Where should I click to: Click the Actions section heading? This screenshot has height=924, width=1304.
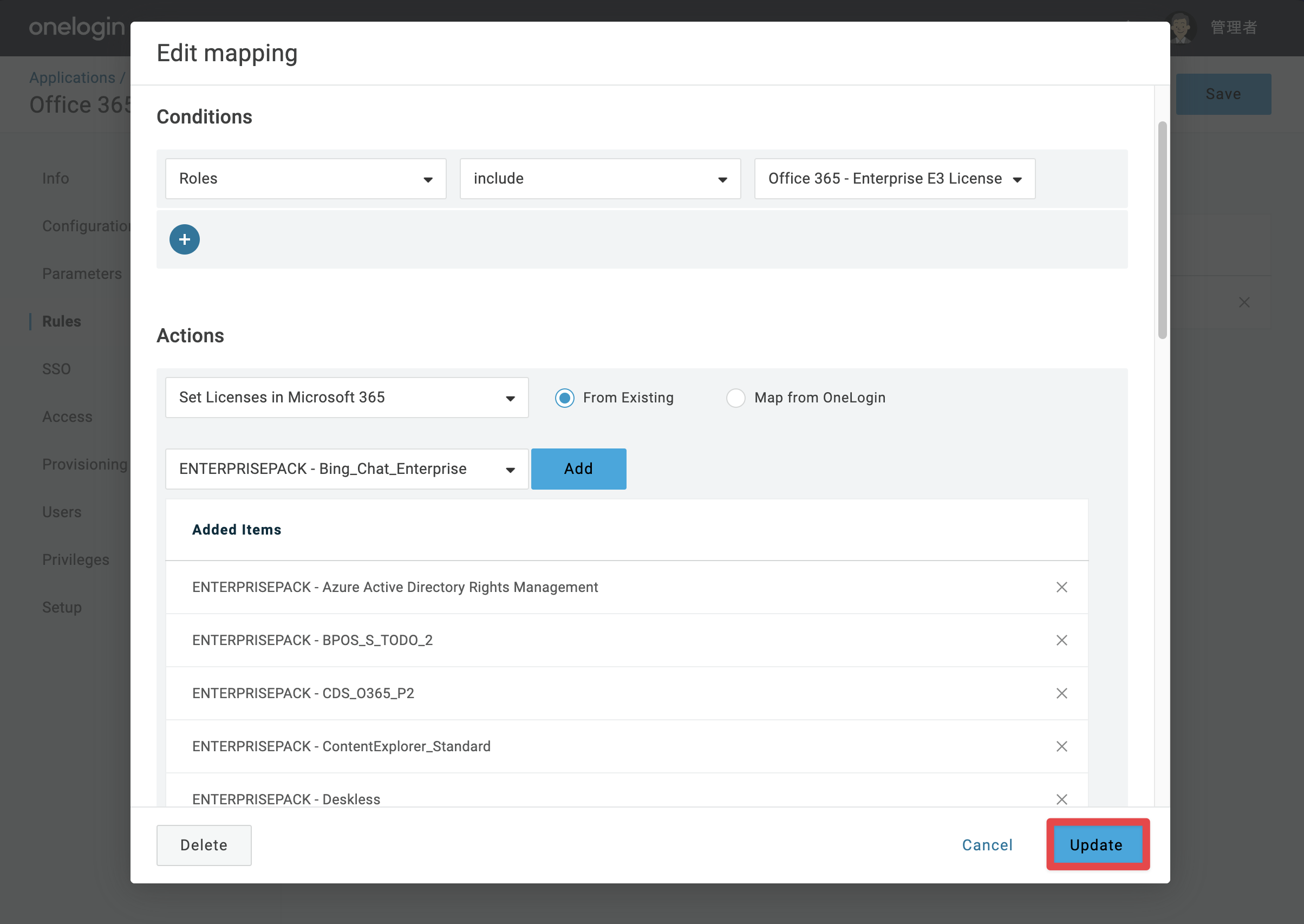(190, 336)
